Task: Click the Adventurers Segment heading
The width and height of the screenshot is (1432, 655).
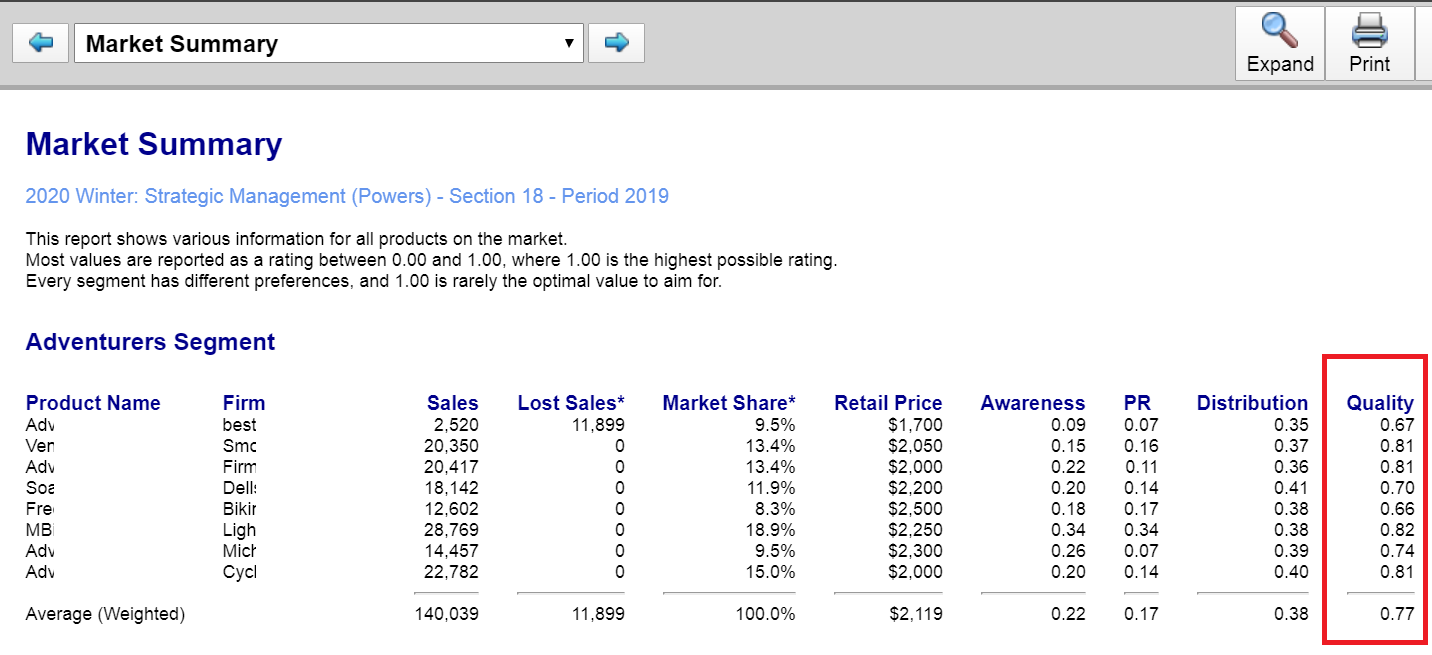Action: point(150,341)
